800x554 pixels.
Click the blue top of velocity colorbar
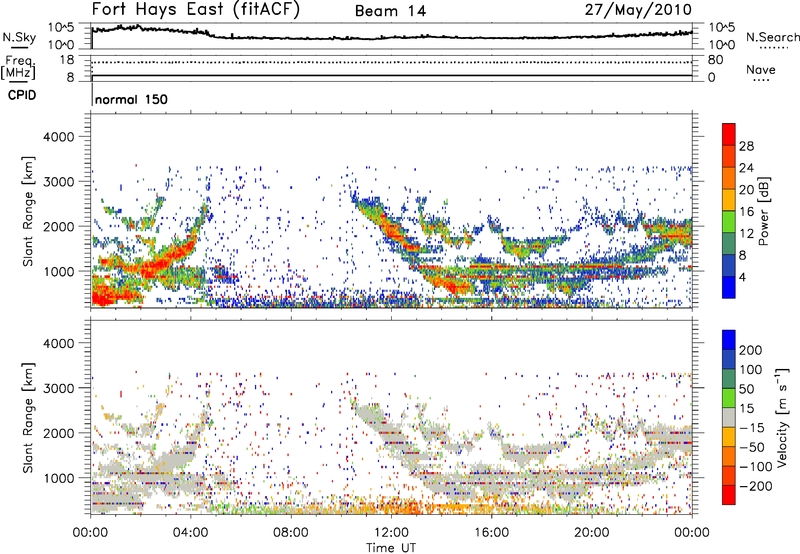pyautogui.click(x=729, y=340)
